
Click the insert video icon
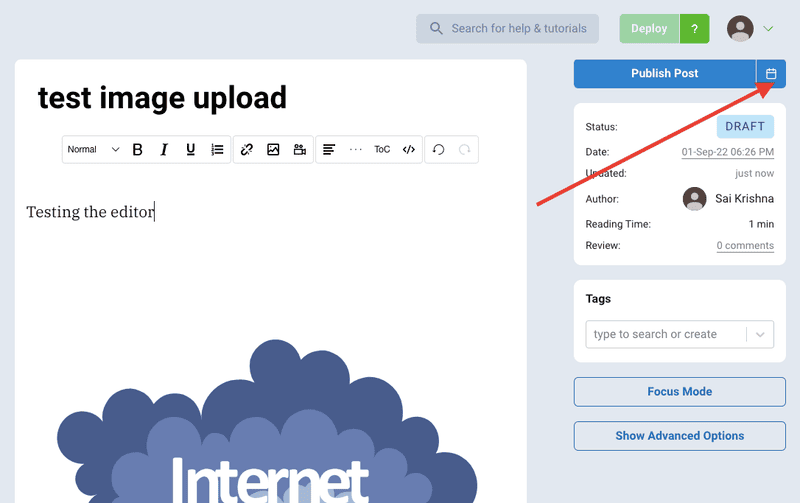[299, 150]
